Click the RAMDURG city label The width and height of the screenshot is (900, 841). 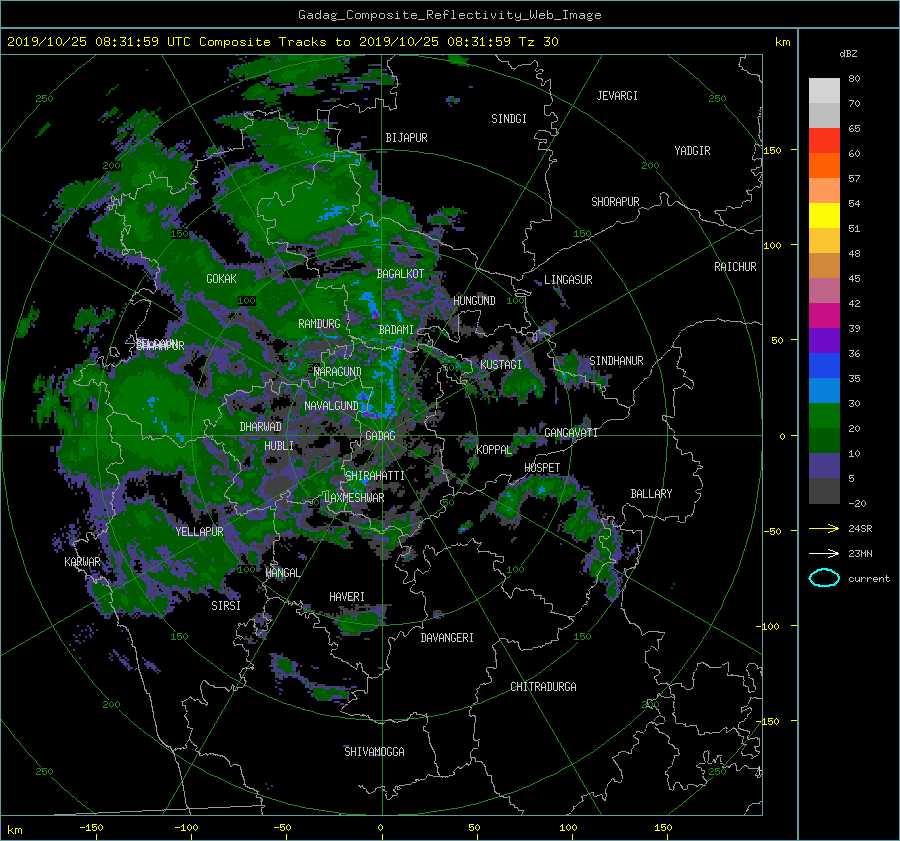point(319,324)
